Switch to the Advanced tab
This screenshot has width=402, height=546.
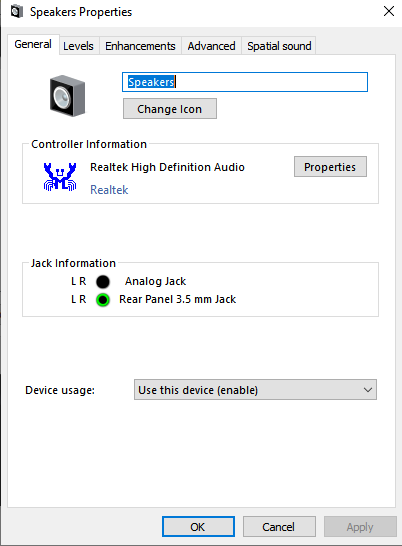tap(211, 46)
